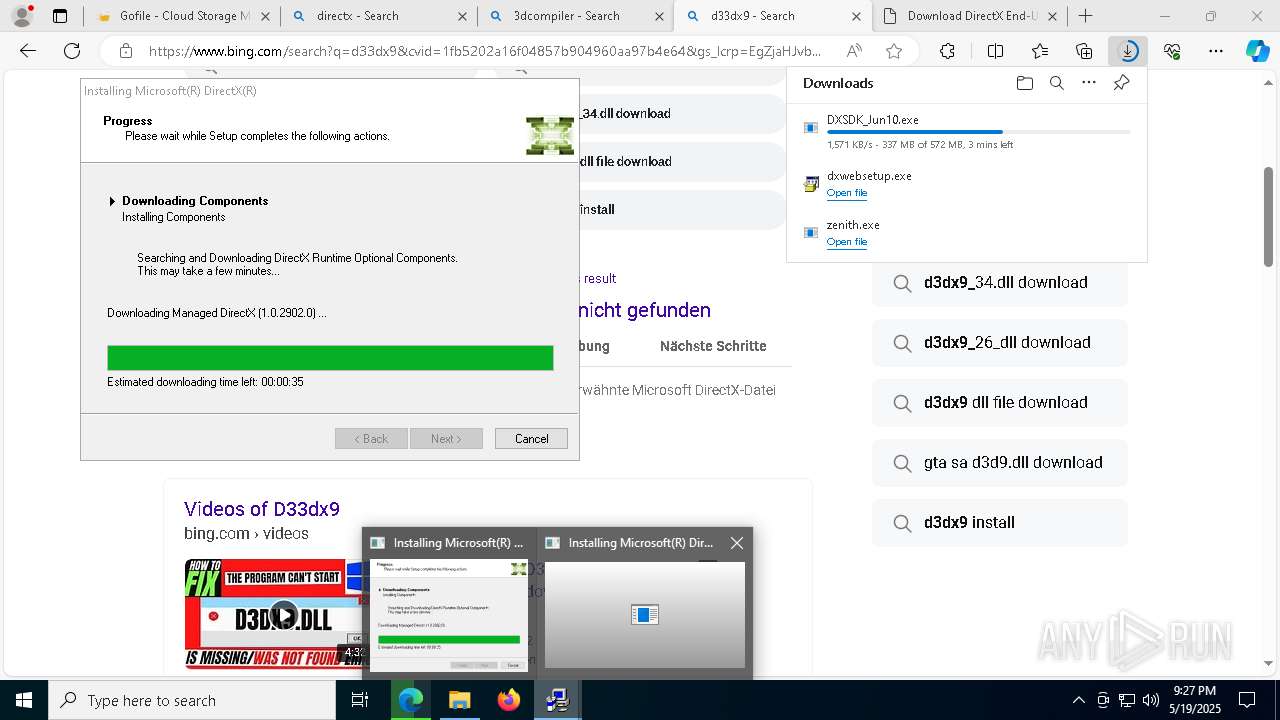Open downloads folder icon
The width and height of the screenshot is (1280, 720).
(1024, 83)
